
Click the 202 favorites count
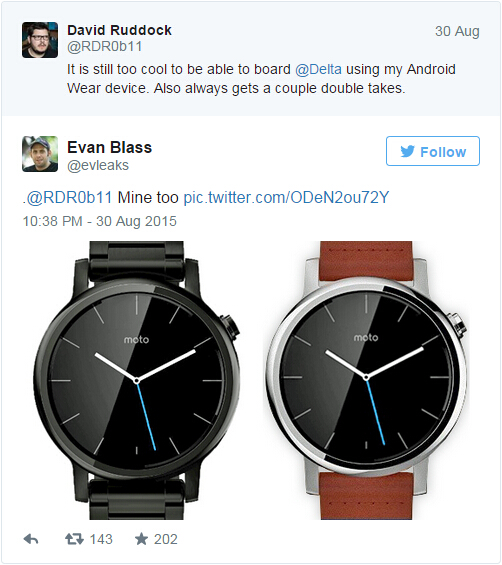coord(166,539)
